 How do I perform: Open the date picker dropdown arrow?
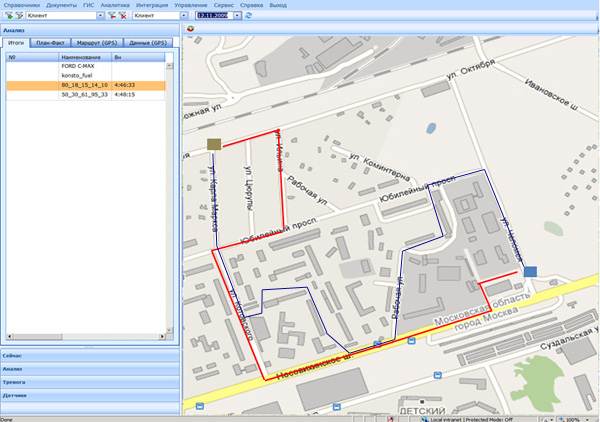pyautogui.click(x=238, y=16)
